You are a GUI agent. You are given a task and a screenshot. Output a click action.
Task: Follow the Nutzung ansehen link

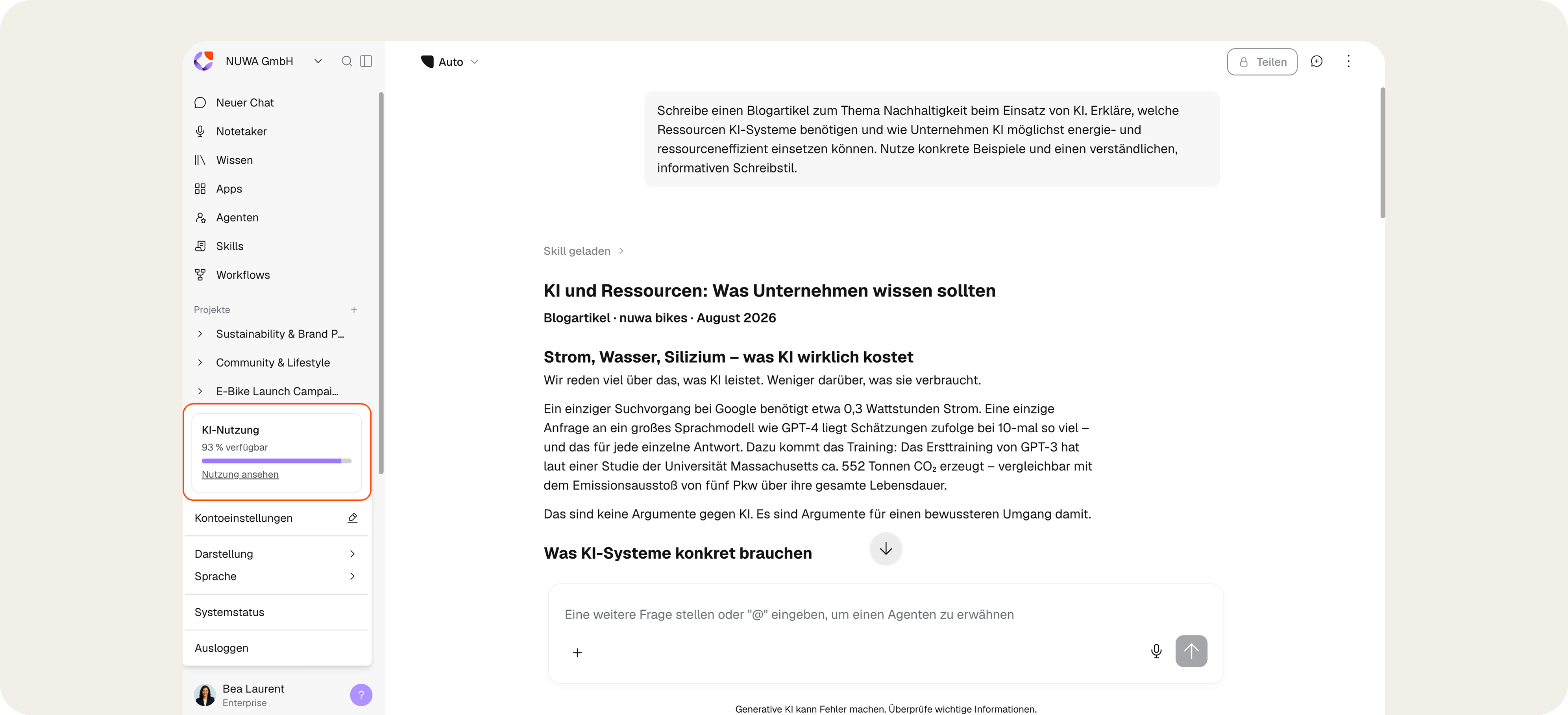point(240,474)
